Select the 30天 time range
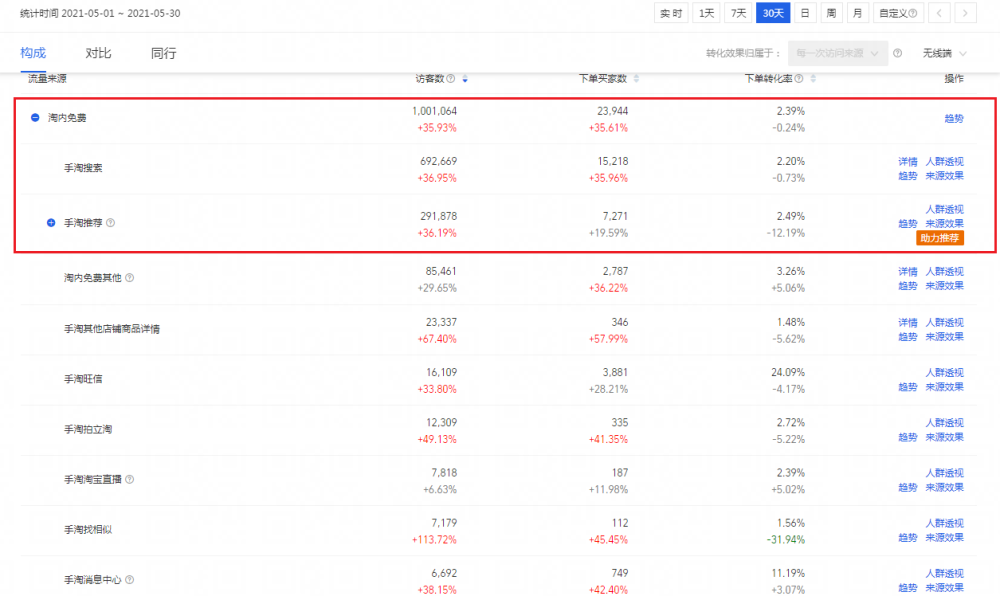Viewport: 1000px width, 596px height. pos(773,13)
